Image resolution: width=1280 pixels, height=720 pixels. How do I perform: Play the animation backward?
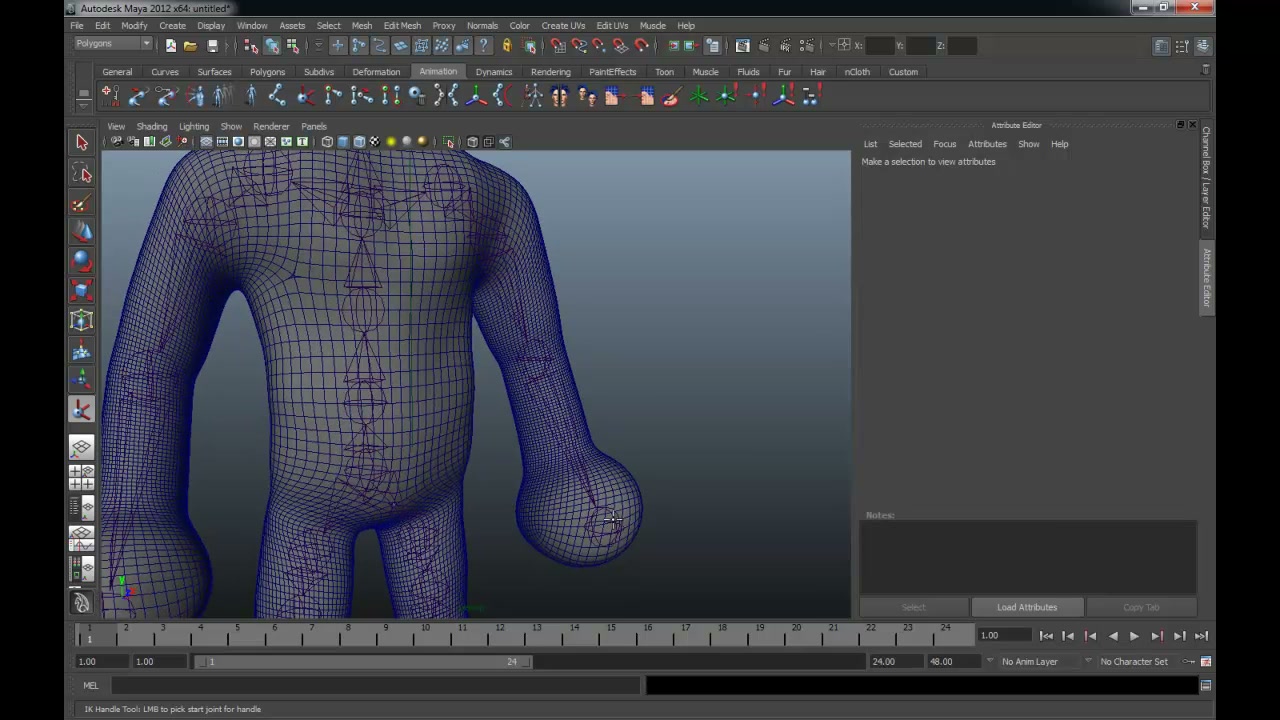coord(1112,636)
